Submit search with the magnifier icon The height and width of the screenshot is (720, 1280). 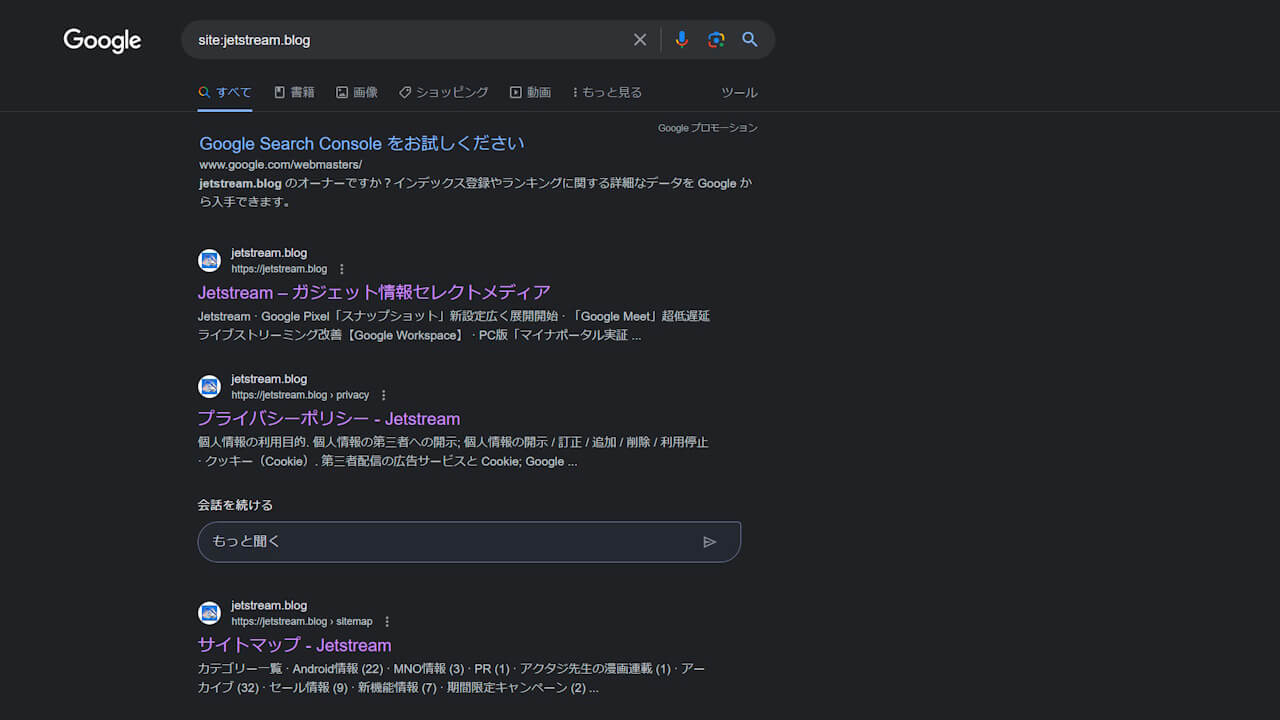click(750, 40)
